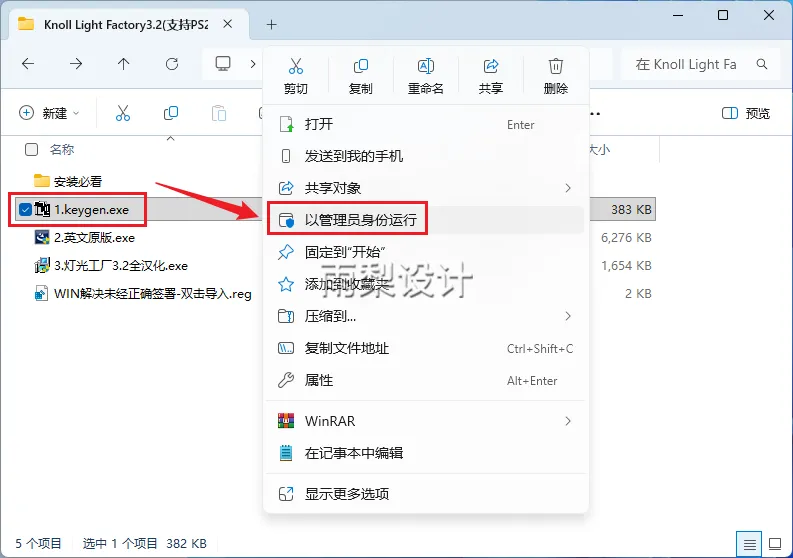Expand the WinRAR submenu

click(567, 421)
